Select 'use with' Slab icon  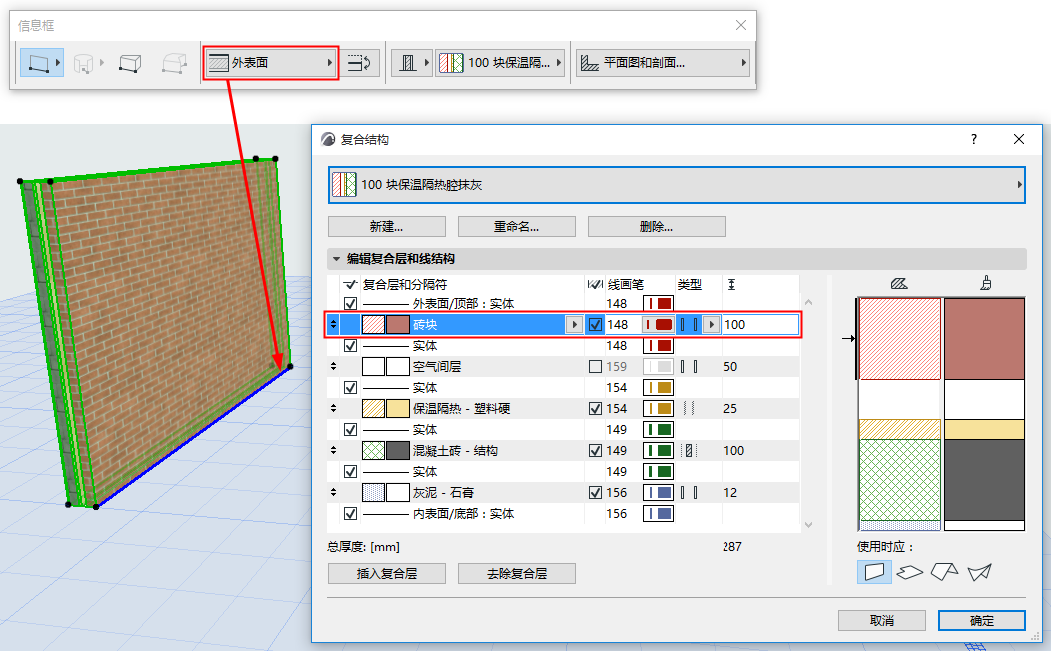[x=910, y=572]
